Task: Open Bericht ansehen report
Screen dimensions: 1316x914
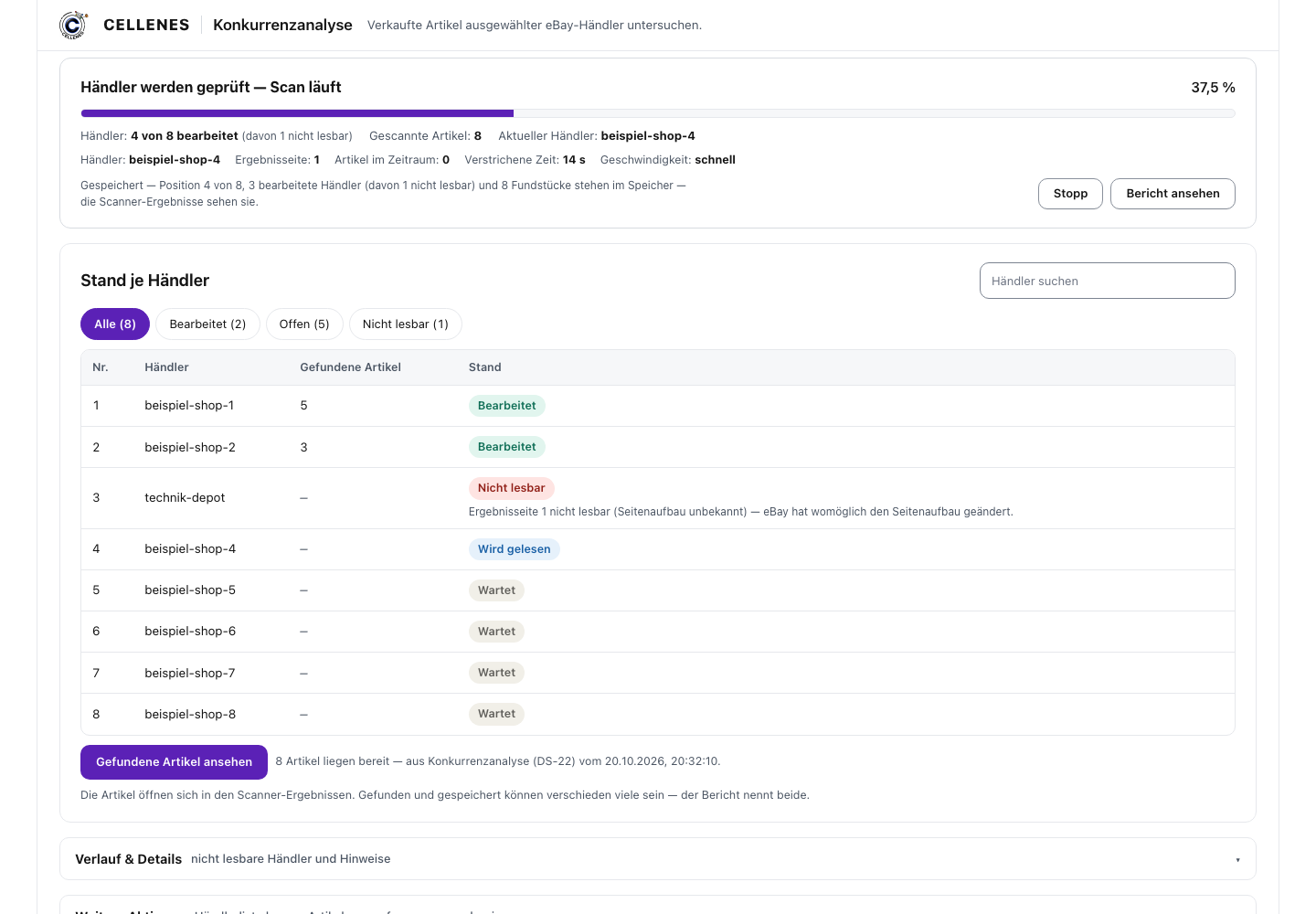Action: coord(1173,194)
